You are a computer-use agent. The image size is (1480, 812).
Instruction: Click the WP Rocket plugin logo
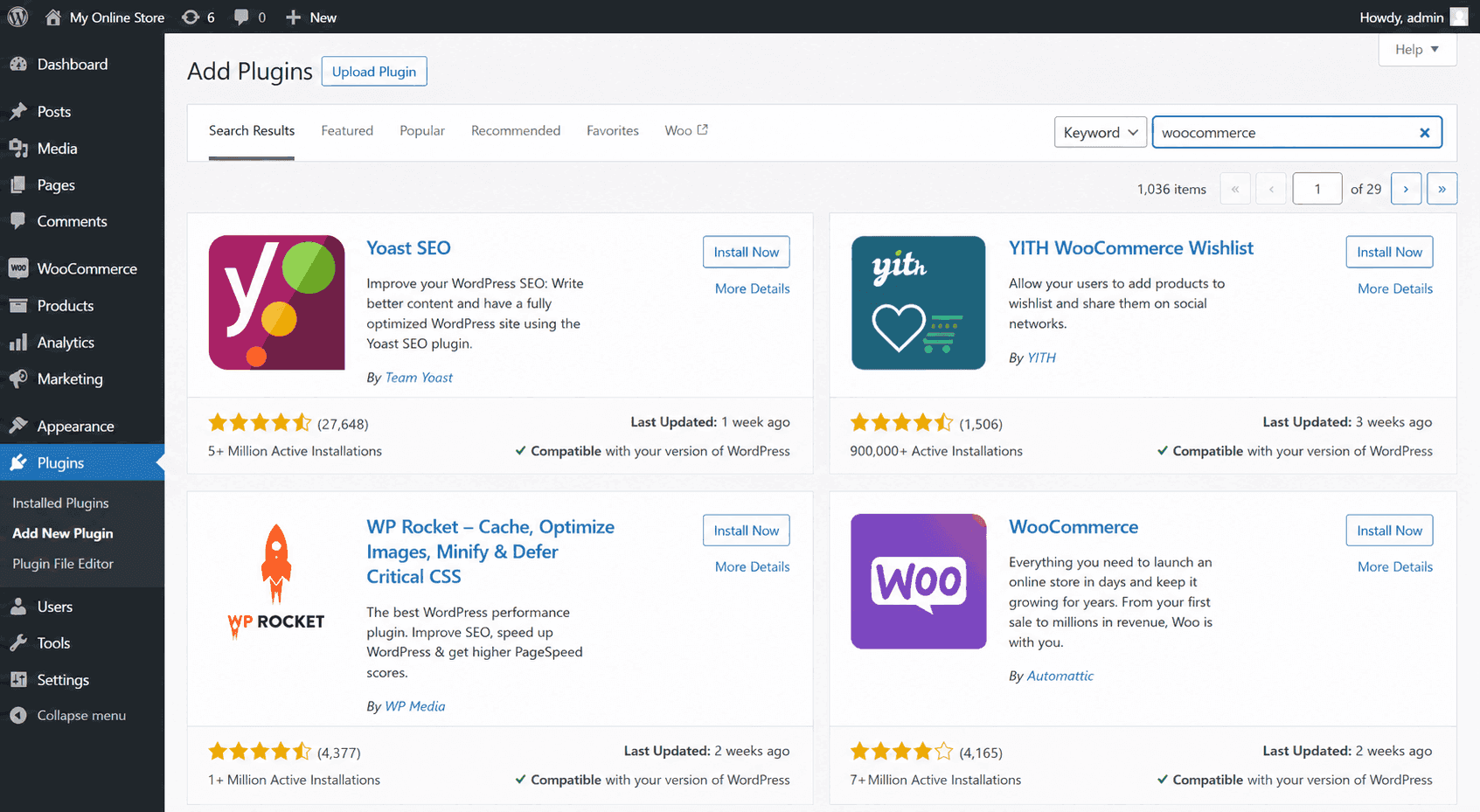[x=276, y=581]
